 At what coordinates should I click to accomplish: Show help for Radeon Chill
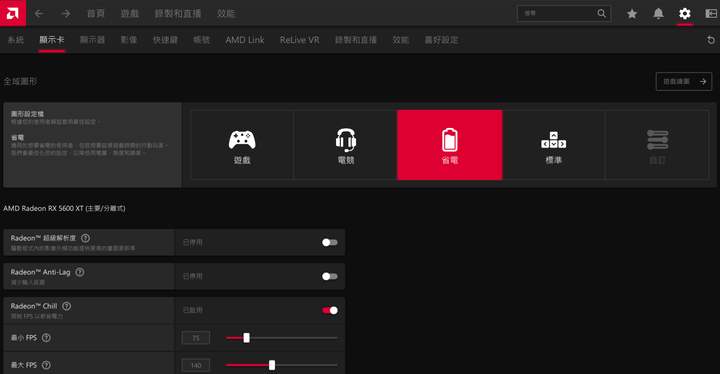click(x=67, y=306)
